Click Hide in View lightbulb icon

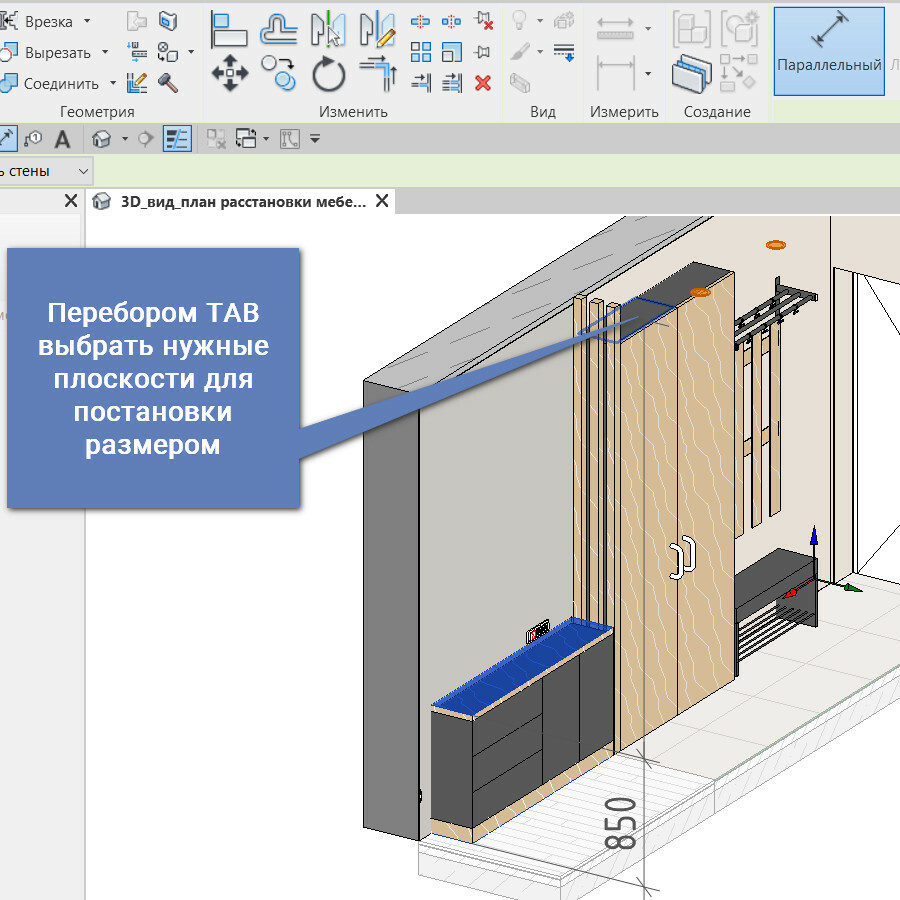tap(519, 21)
